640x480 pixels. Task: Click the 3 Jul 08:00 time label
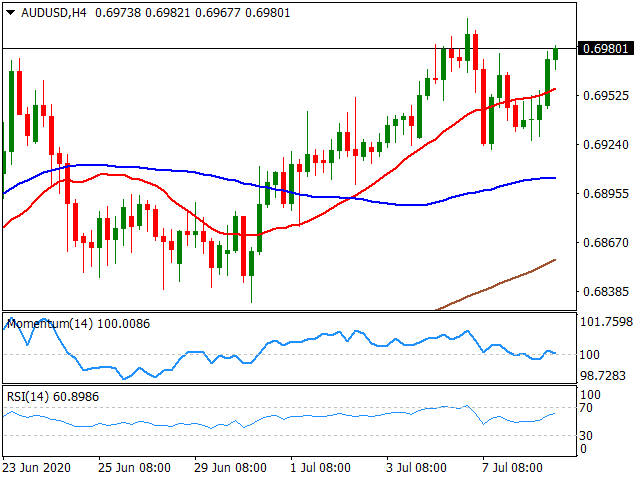pyautogui.click(x=416, y=467)
